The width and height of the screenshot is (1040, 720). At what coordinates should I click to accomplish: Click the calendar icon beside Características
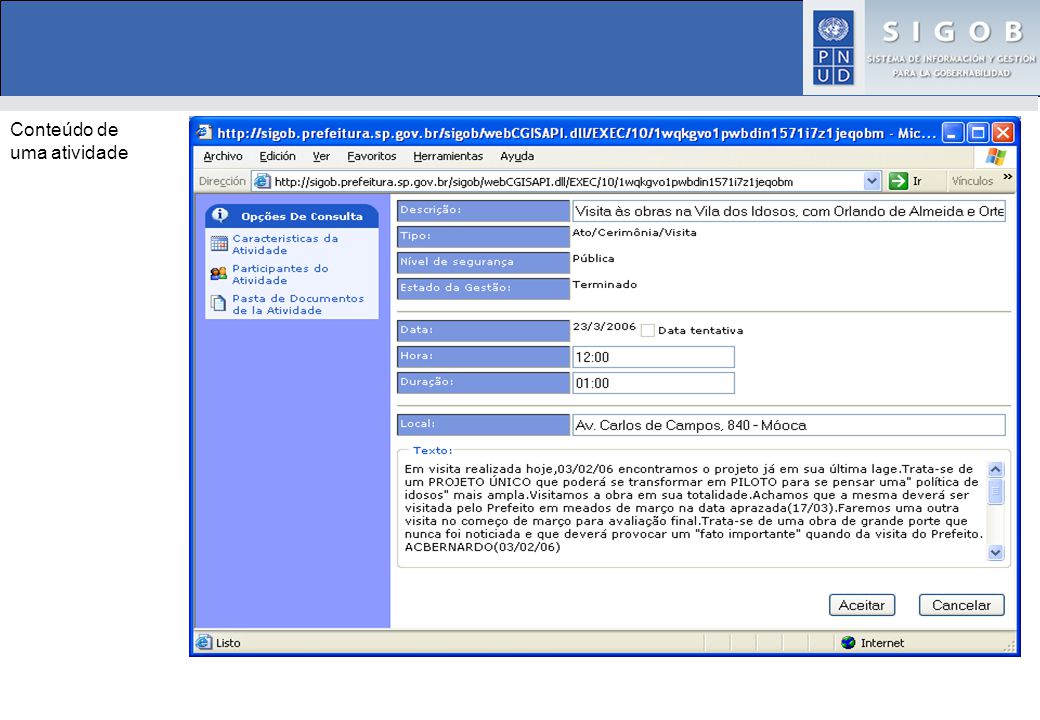[219, 244]
